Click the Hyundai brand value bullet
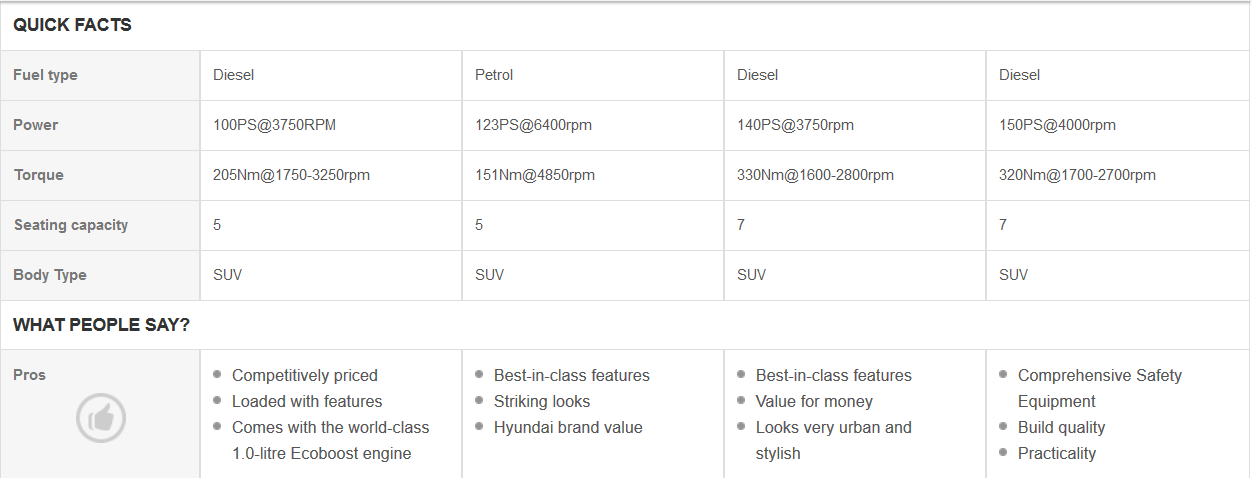The width and height of the screenshot is (1252, 478). [568, 428]
